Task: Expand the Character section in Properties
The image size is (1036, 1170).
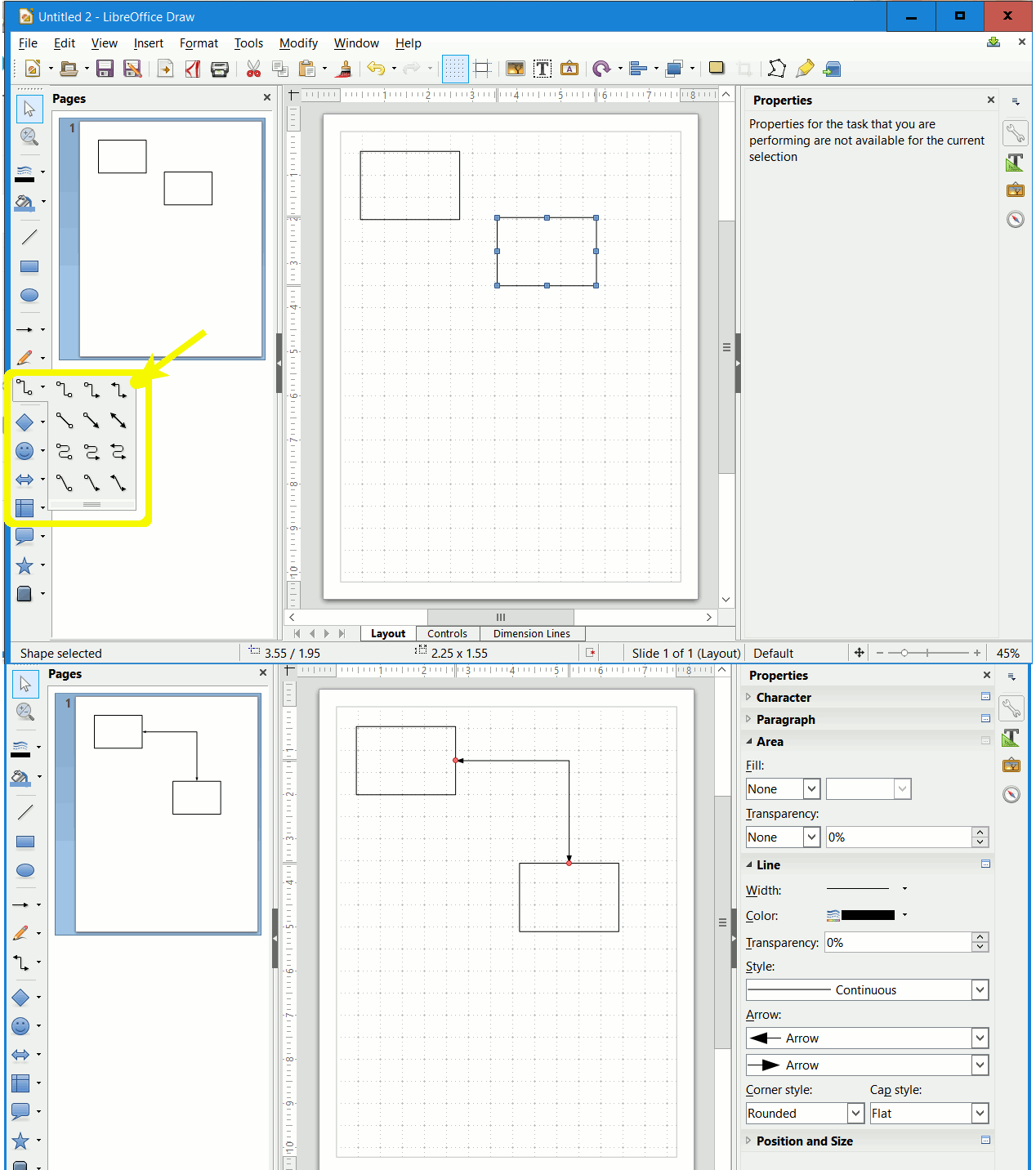Action: tap(749, 697)
